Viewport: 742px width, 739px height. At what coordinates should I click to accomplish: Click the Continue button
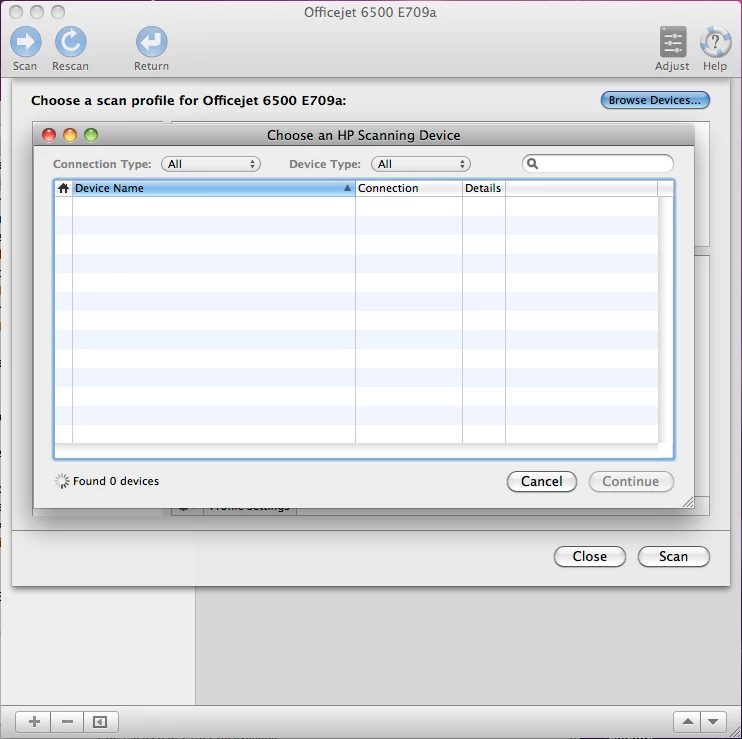[x=631, y=482]
